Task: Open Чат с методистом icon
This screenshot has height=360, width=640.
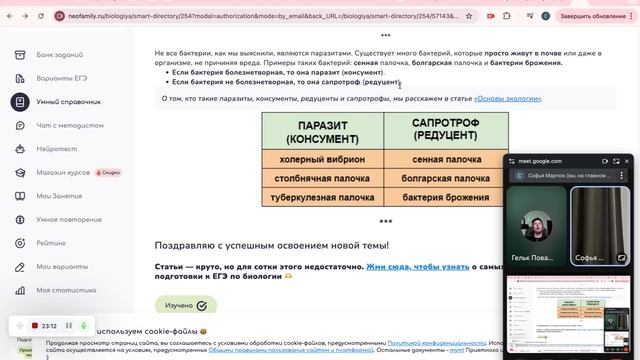Action: point(20,125)
